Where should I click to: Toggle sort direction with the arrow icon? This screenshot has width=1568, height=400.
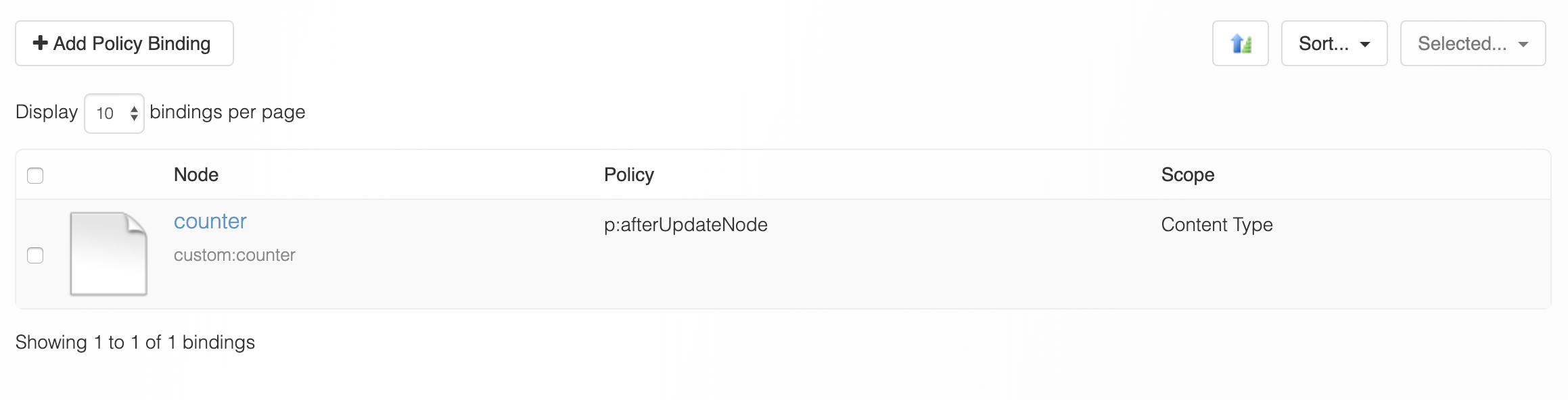click(1240, 43)
